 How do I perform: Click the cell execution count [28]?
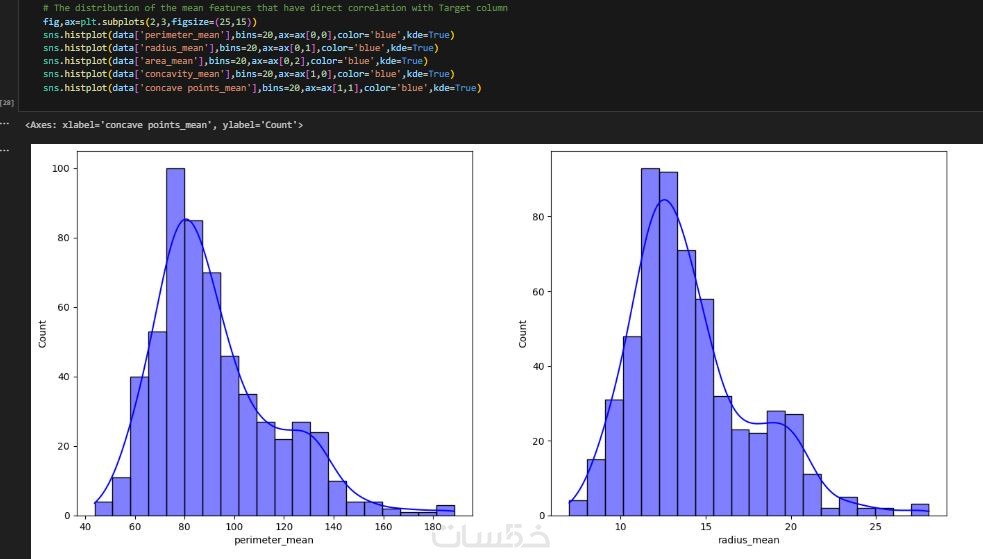tap(7, 102)
